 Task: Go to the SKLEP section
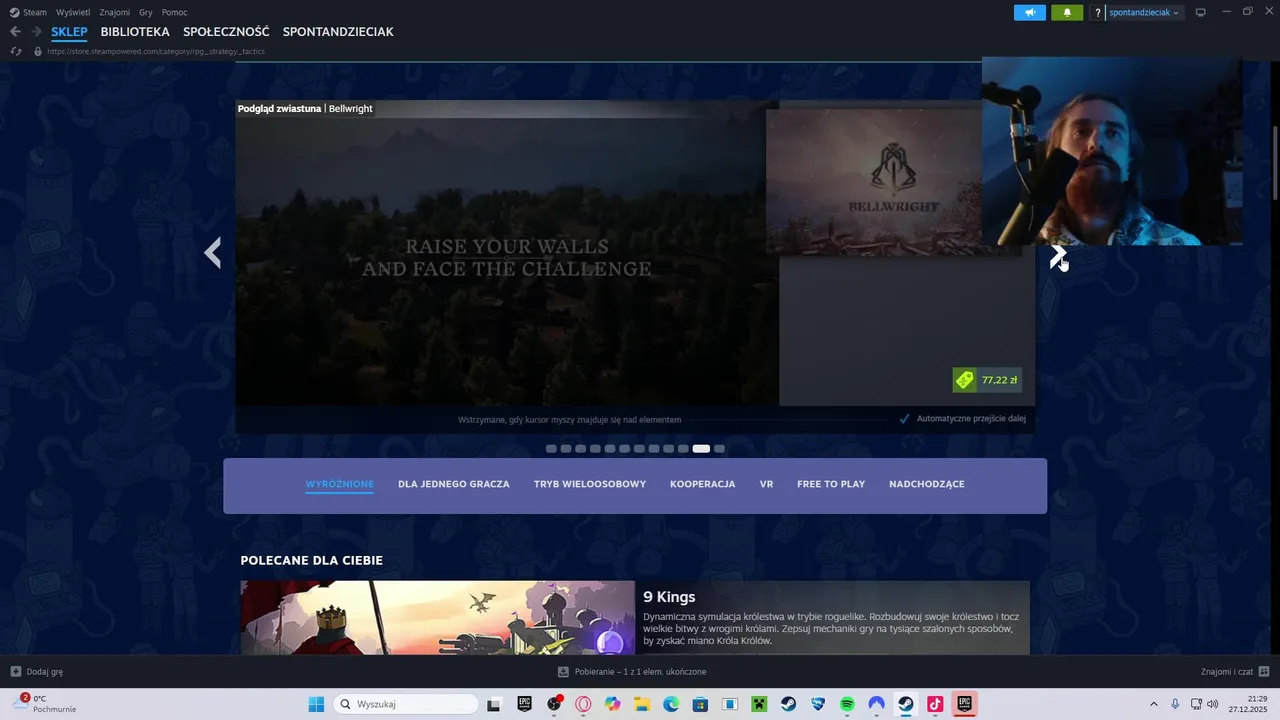(70, 32)
